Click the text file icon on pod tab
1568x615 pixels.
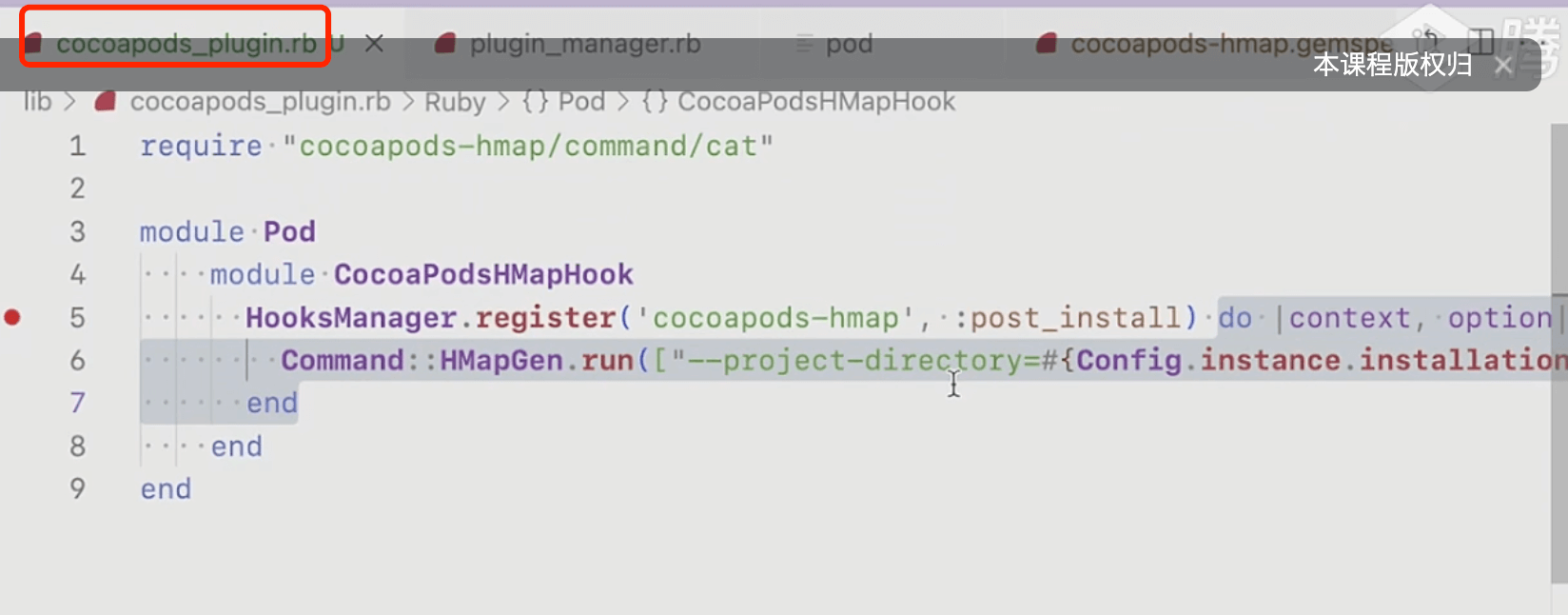point(805,44)
